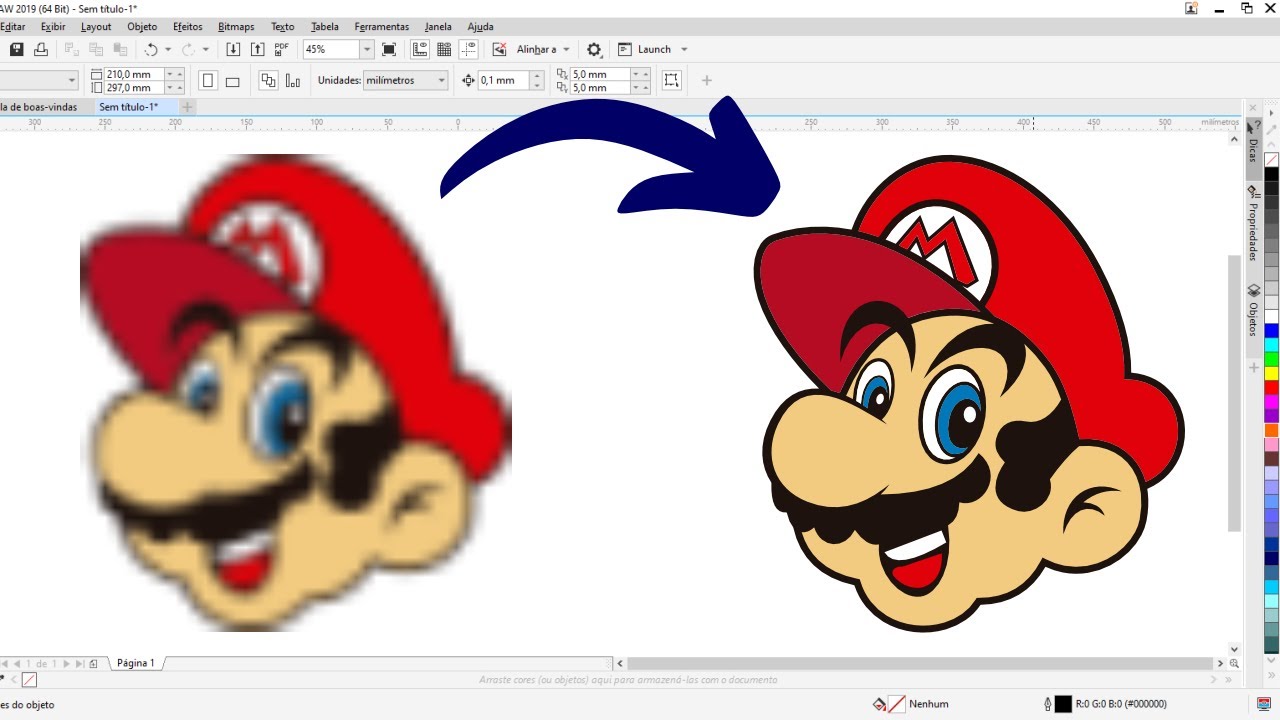Click the account sign-in icon
Image resolution: width=1280 pixels, height=720 pixels.
pos(1192,8)
